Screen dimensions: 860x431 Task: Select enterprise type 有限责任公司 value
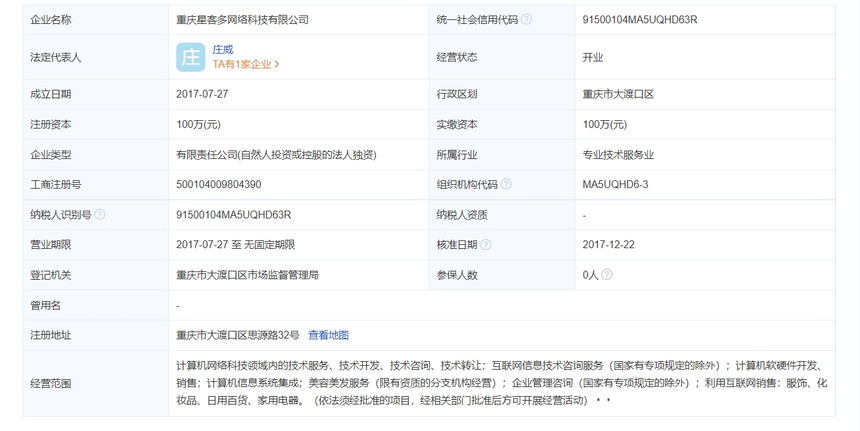[276, 155]
